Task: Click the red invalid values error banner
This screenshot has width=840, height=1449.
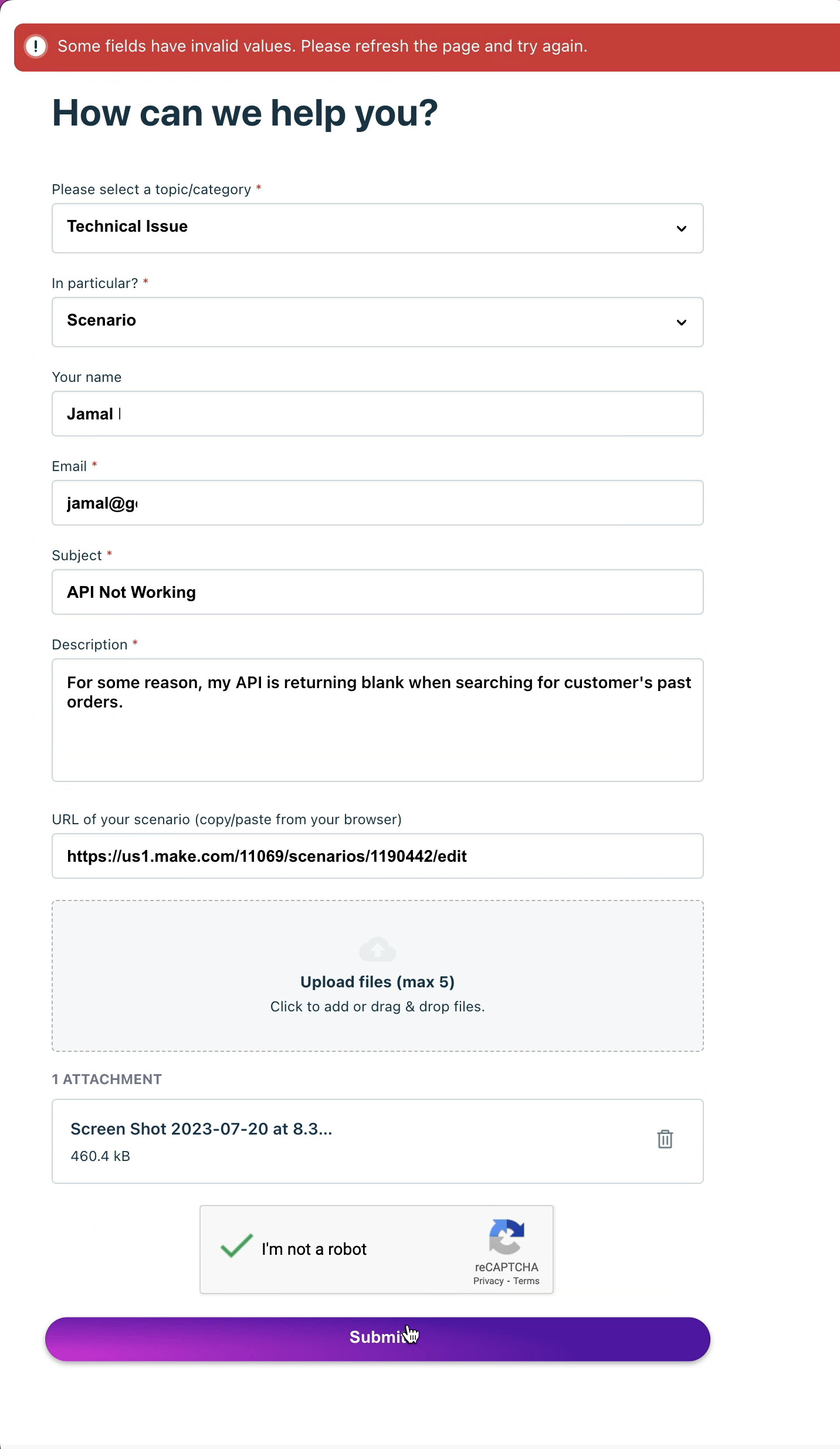Action: tap(427, 48)
